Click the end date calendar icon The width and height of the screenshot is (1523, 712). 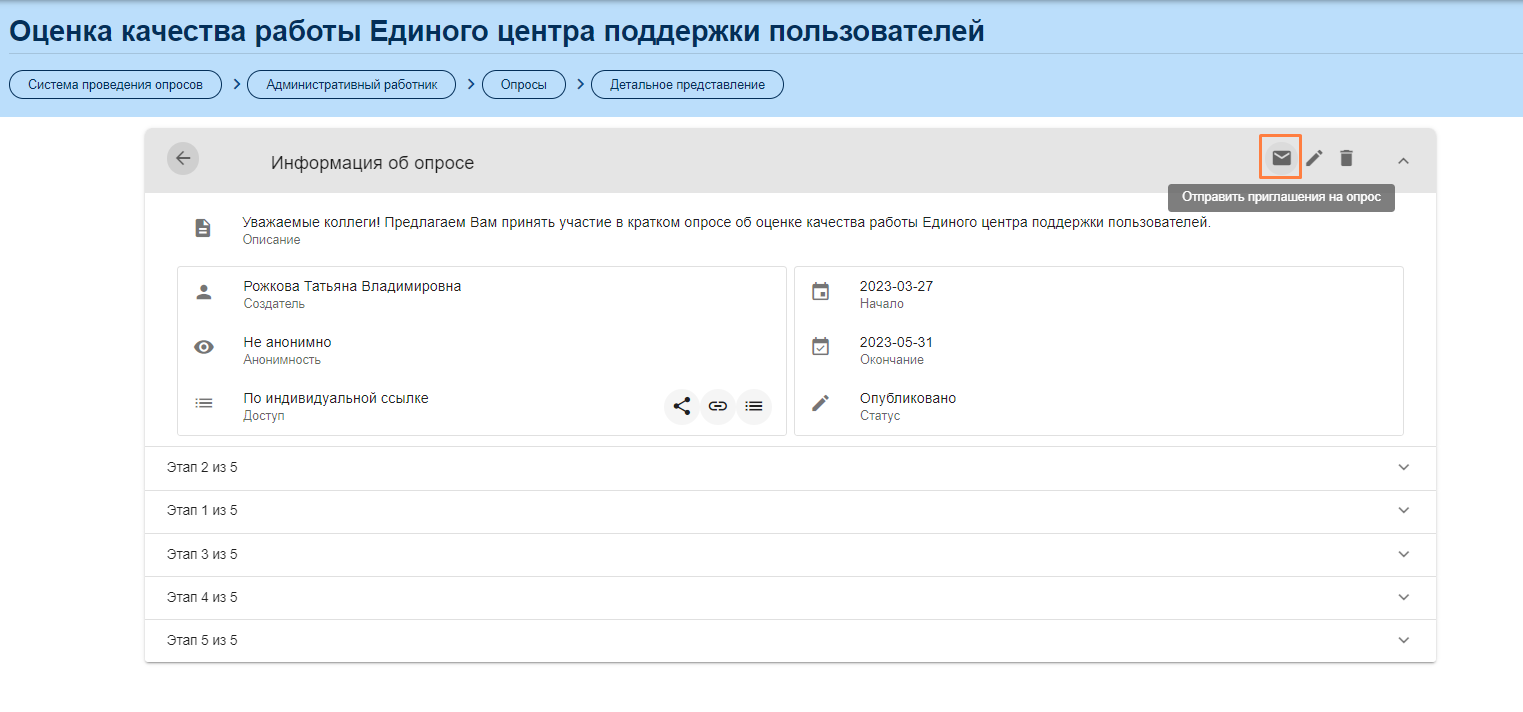pos(820,347)
